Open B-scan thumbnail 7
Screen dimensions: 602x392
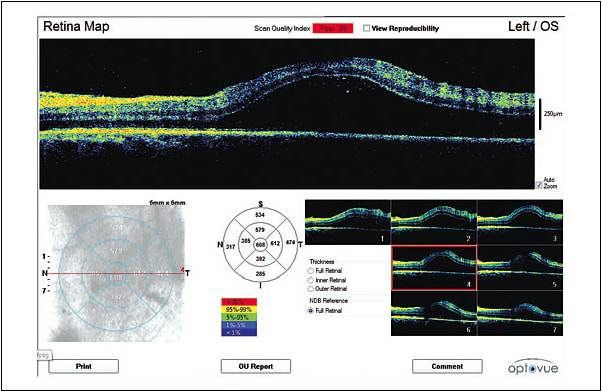[x=520, y=313]
